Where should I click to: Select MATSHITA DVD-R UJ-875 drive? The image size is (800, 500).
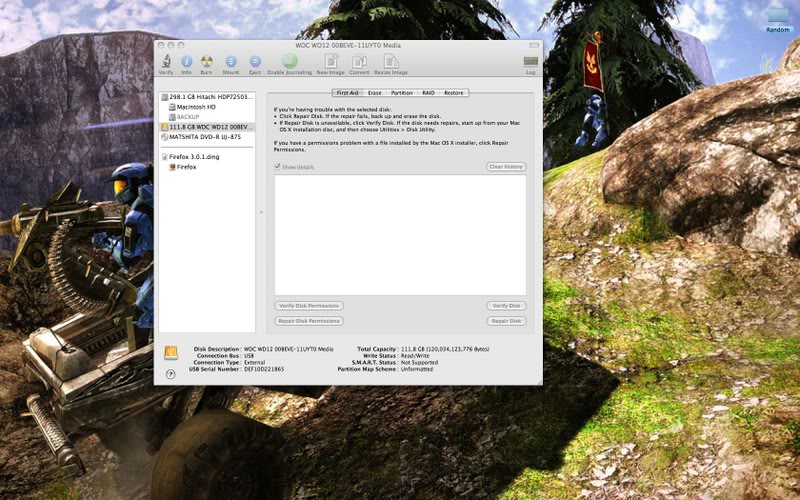(207, 137)
